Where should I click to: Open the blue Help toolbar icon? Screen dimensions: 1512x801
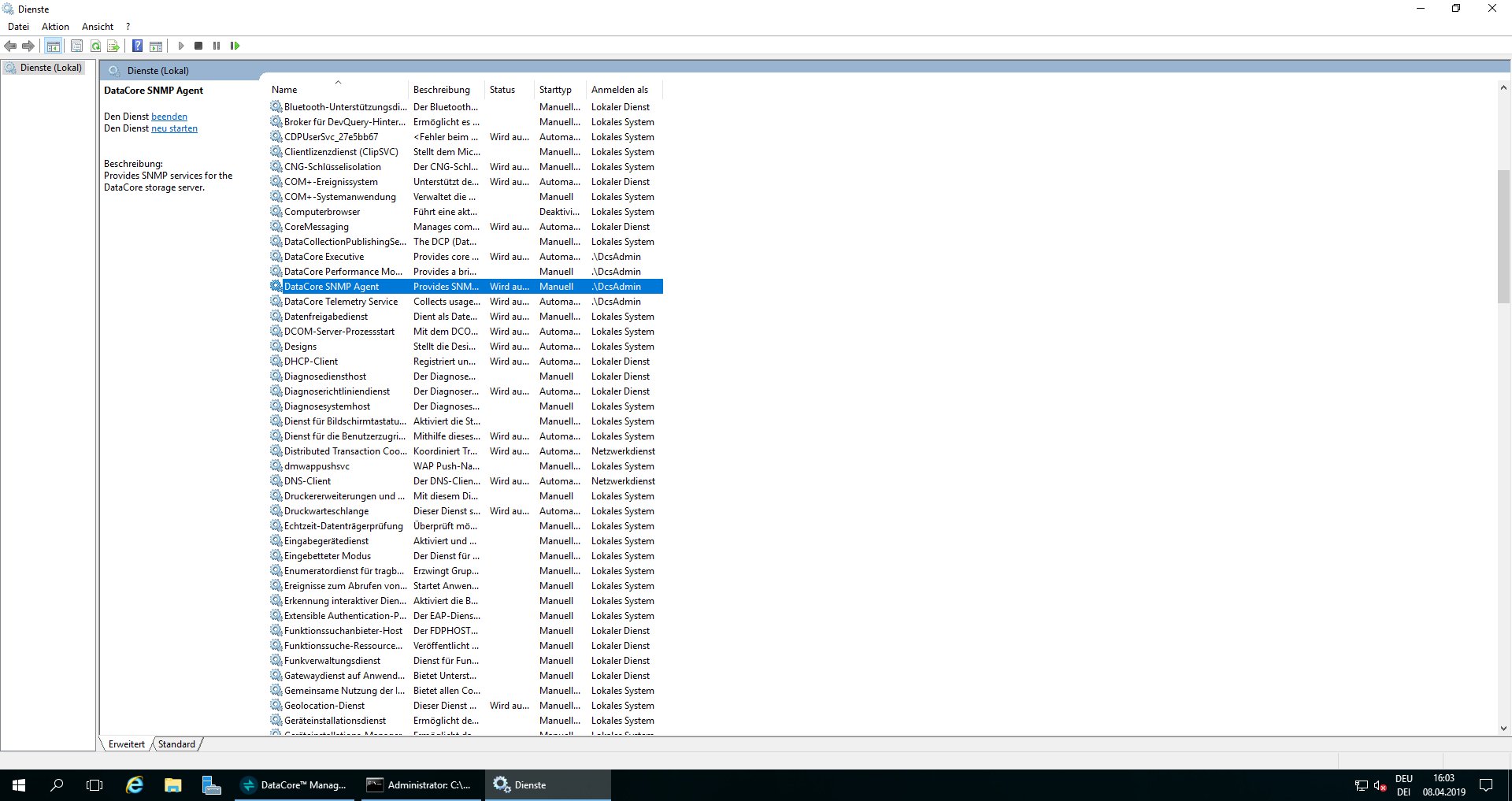[x=137, y=46]
